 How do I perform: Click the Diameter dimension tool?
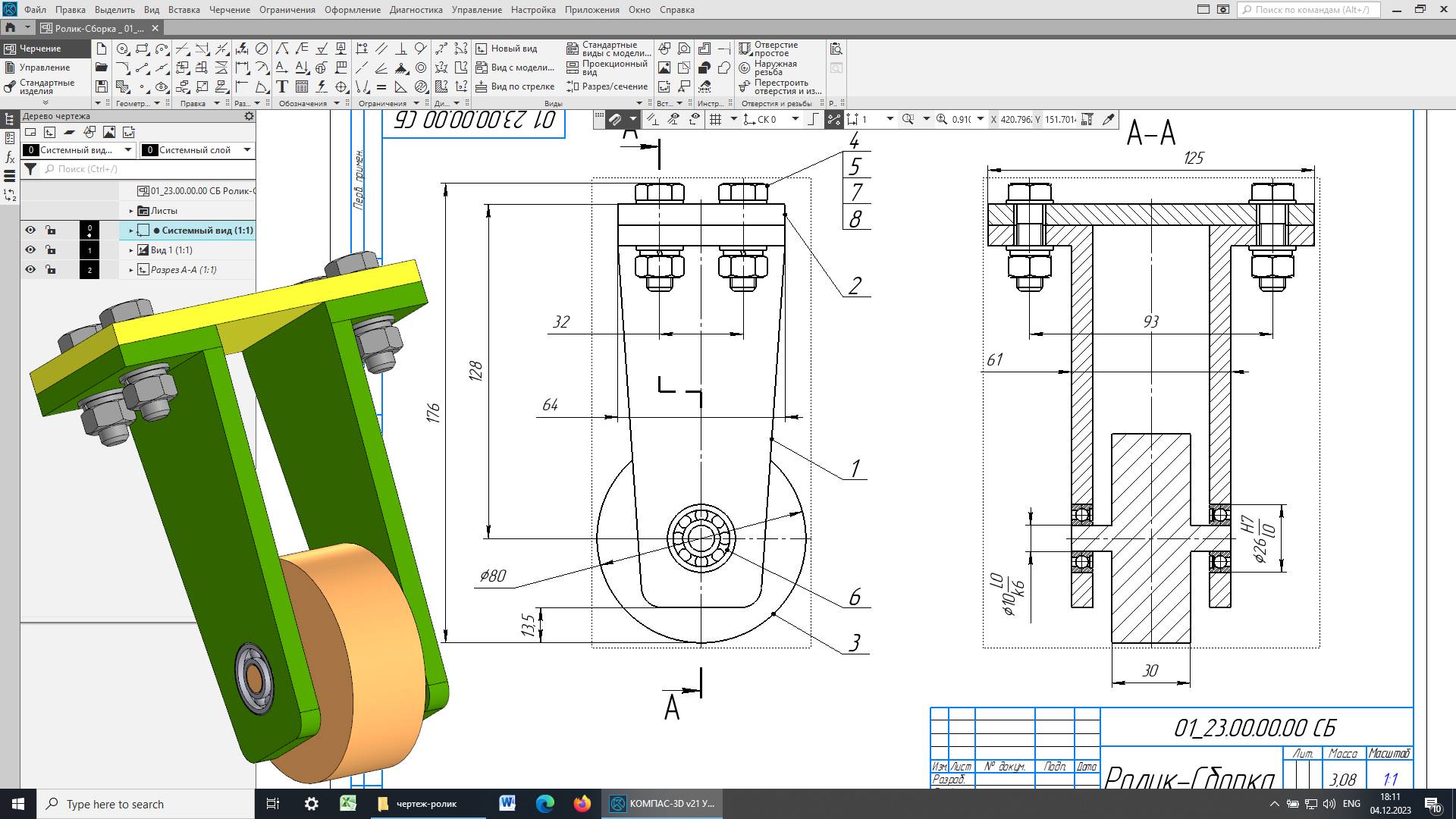pos(262,49)
